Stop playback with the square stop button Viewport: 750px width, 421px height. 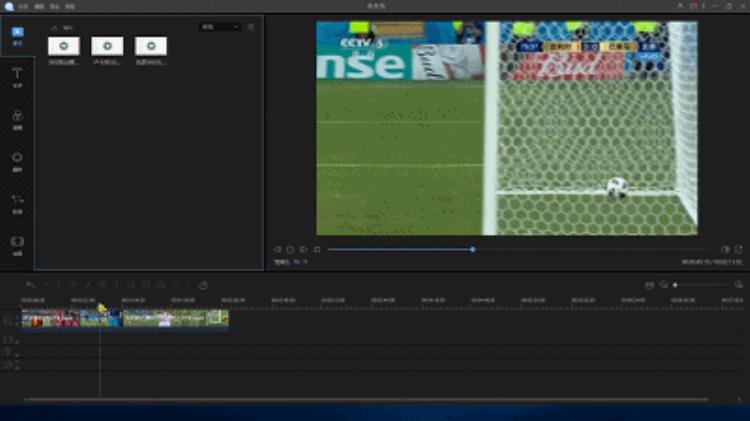[317, 249]
